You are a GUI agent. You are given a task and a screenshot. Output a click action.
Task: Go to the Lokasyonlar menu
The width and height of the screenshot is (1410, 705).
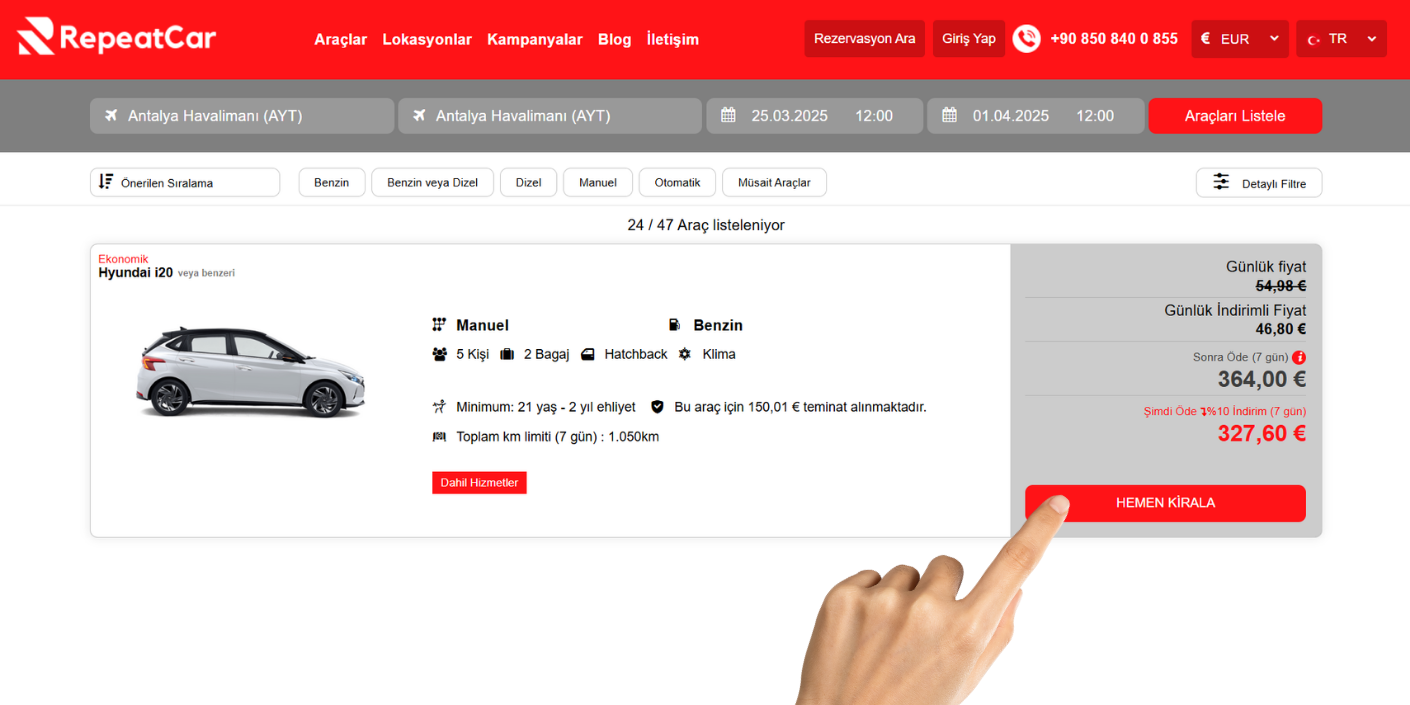pyautogui.click(x=427, y=39)
